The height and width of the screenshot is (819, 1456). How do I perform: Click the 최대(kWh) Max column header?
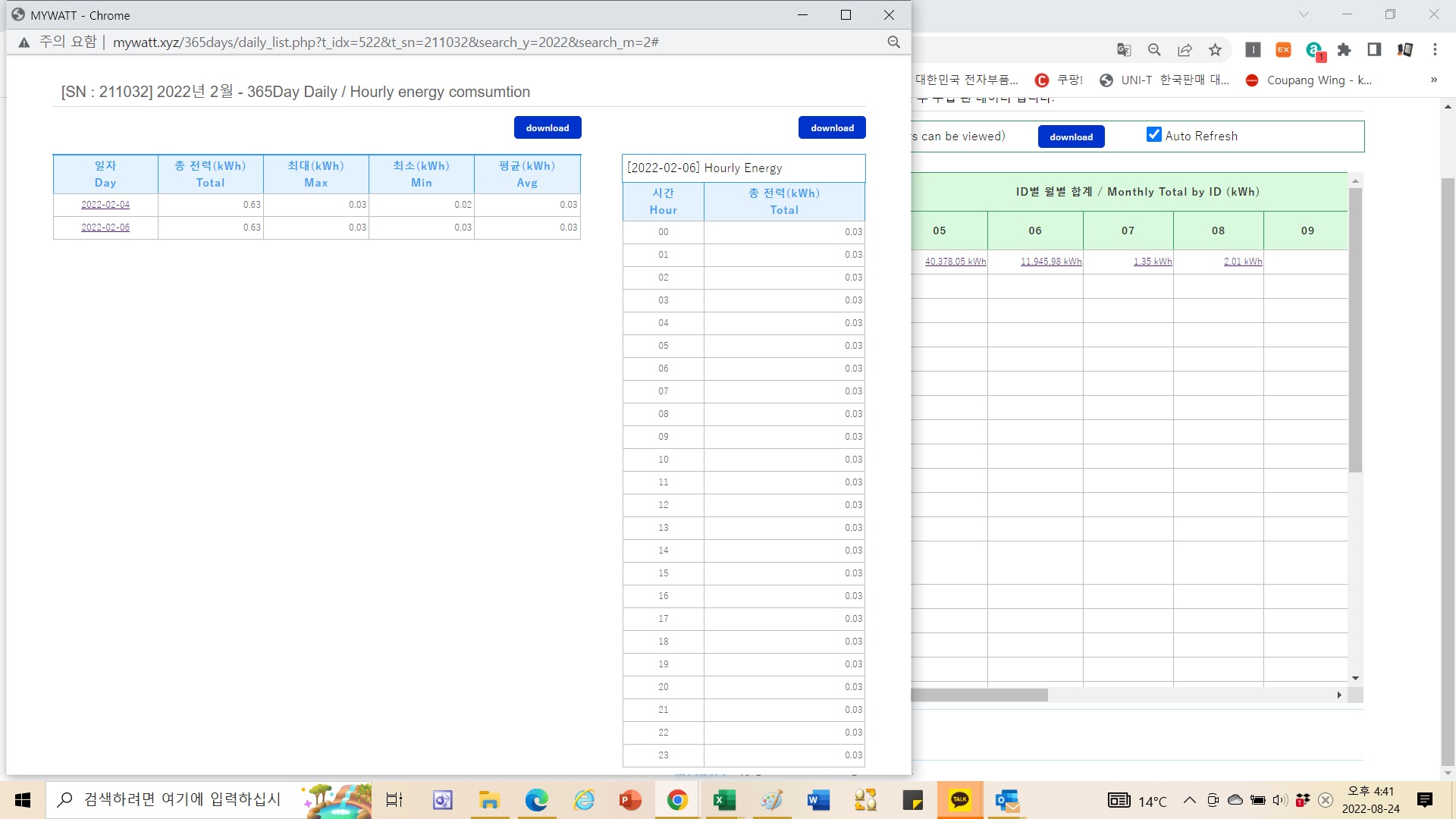pyautogui.click(x=316, y=174)
